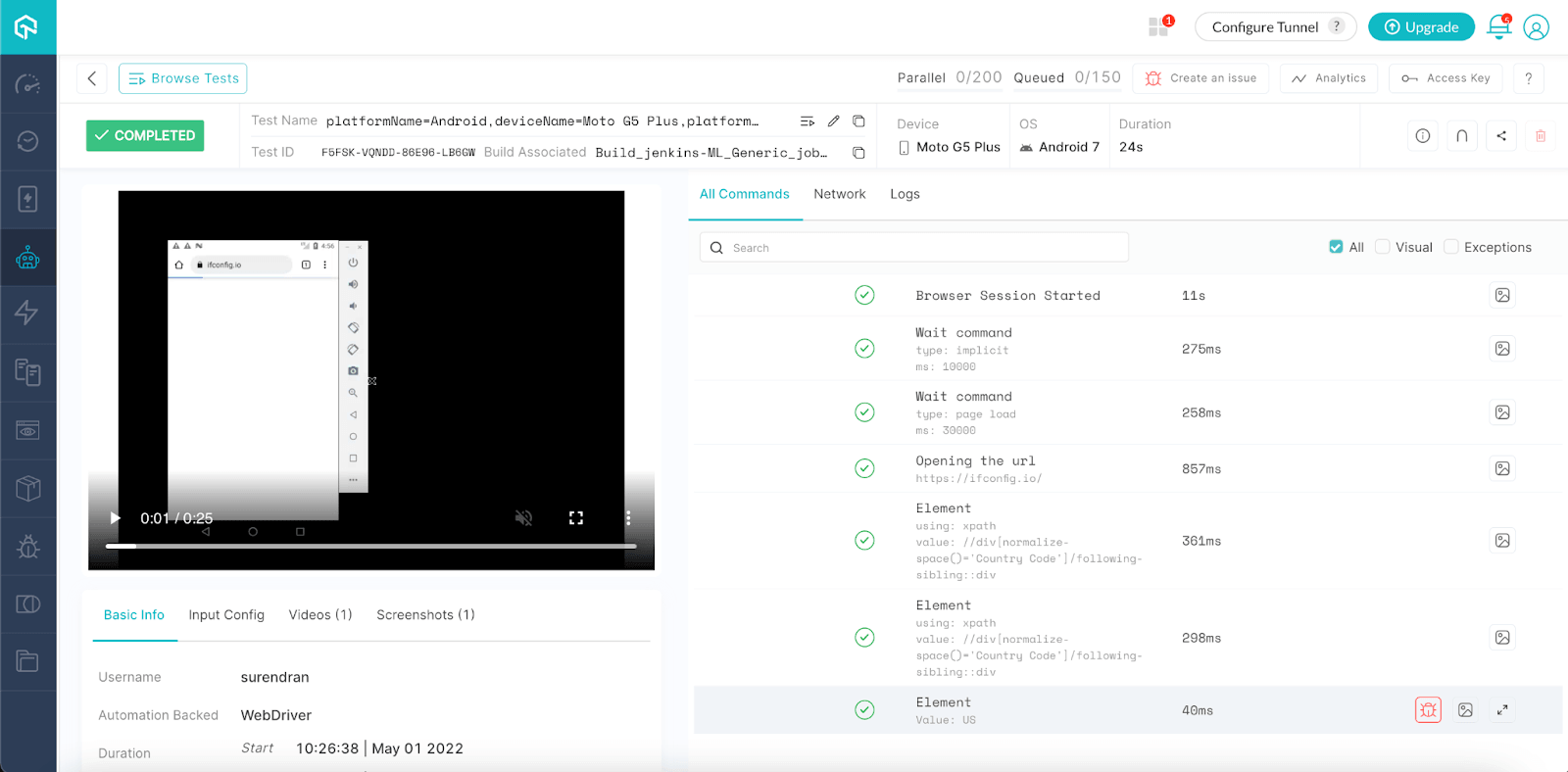Image resolution: width=1568 pixels, height=772 pixels.
Task: Enter fullscreen on the video player
Action: 576,517
